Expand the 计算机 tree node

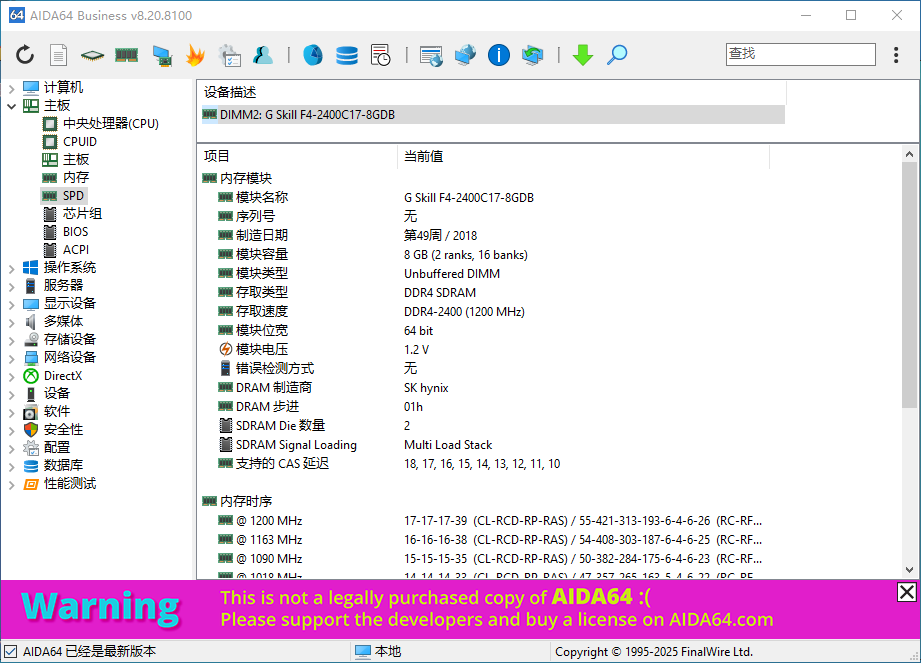pos(11,88)
